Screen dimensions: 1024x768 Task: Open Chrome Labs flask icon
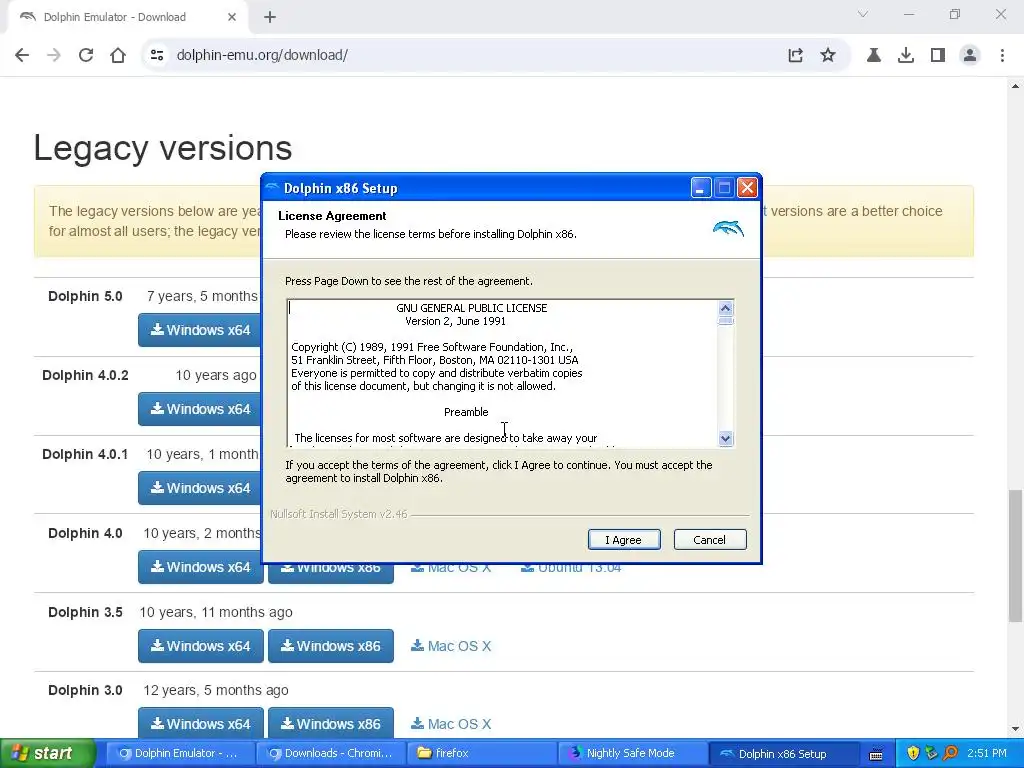874,55
